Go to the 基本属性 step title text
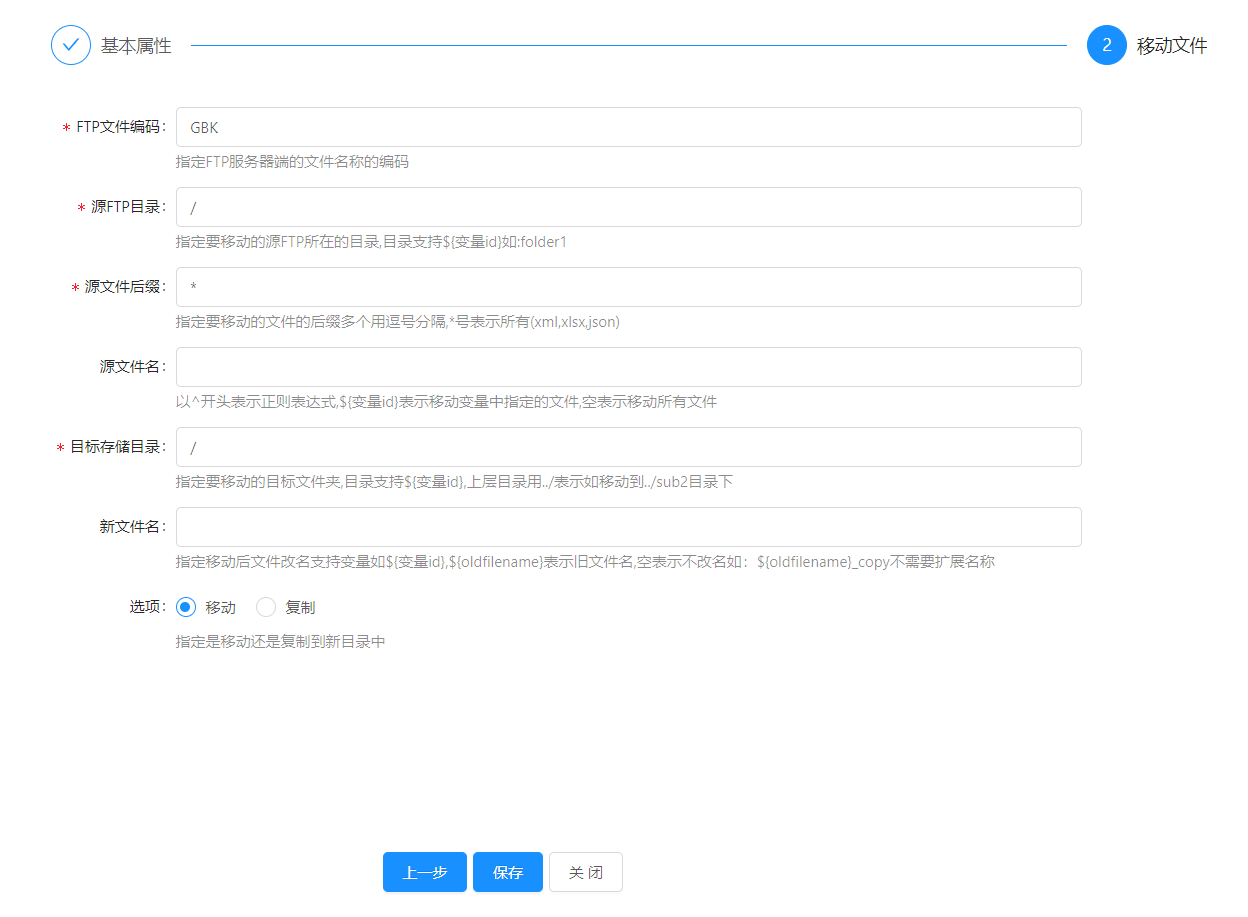The image size is (1248, 917). point(136,46)
